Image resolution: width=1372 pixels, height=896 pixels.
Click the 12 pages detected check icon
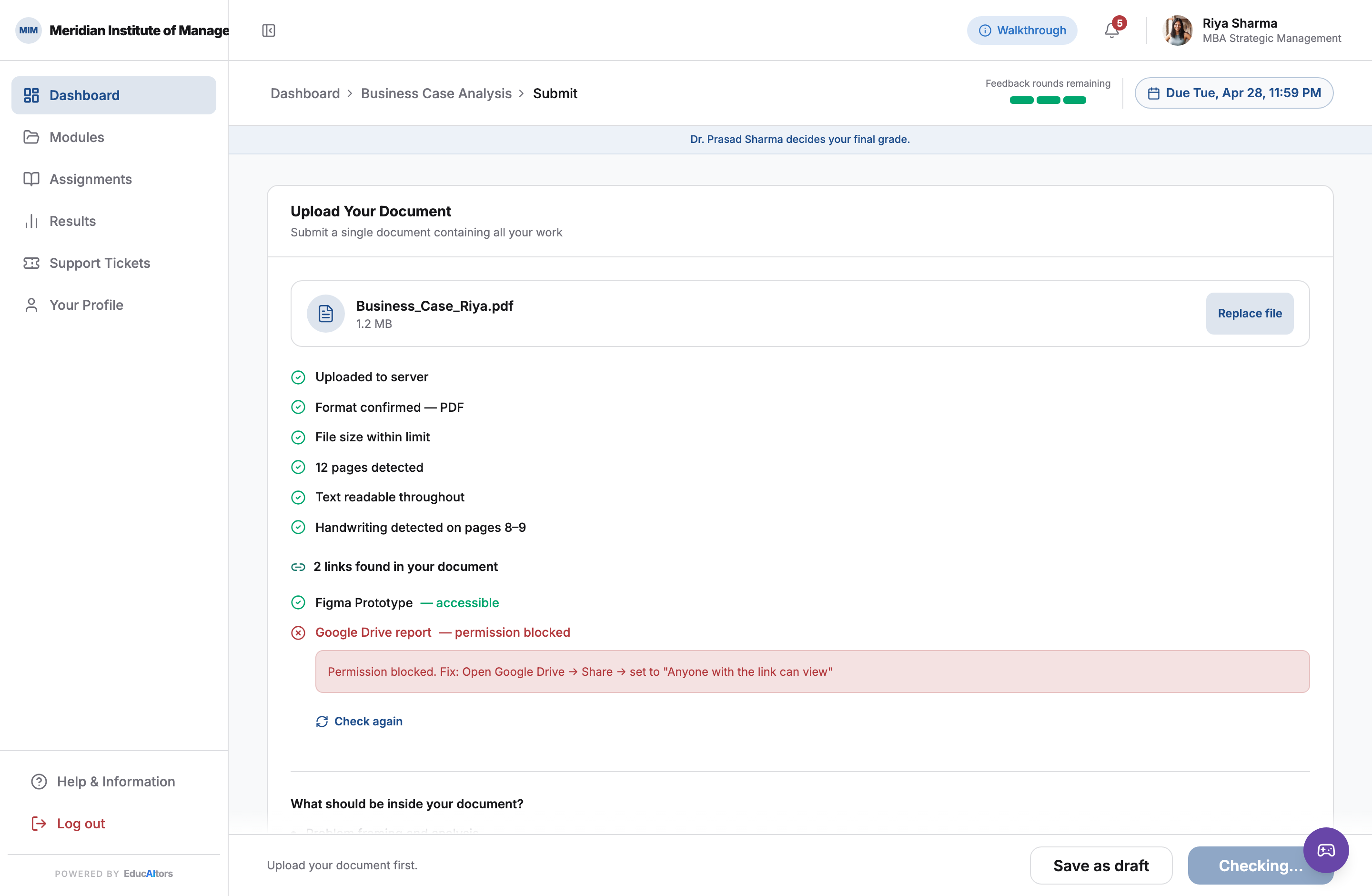tap(298, 468)
